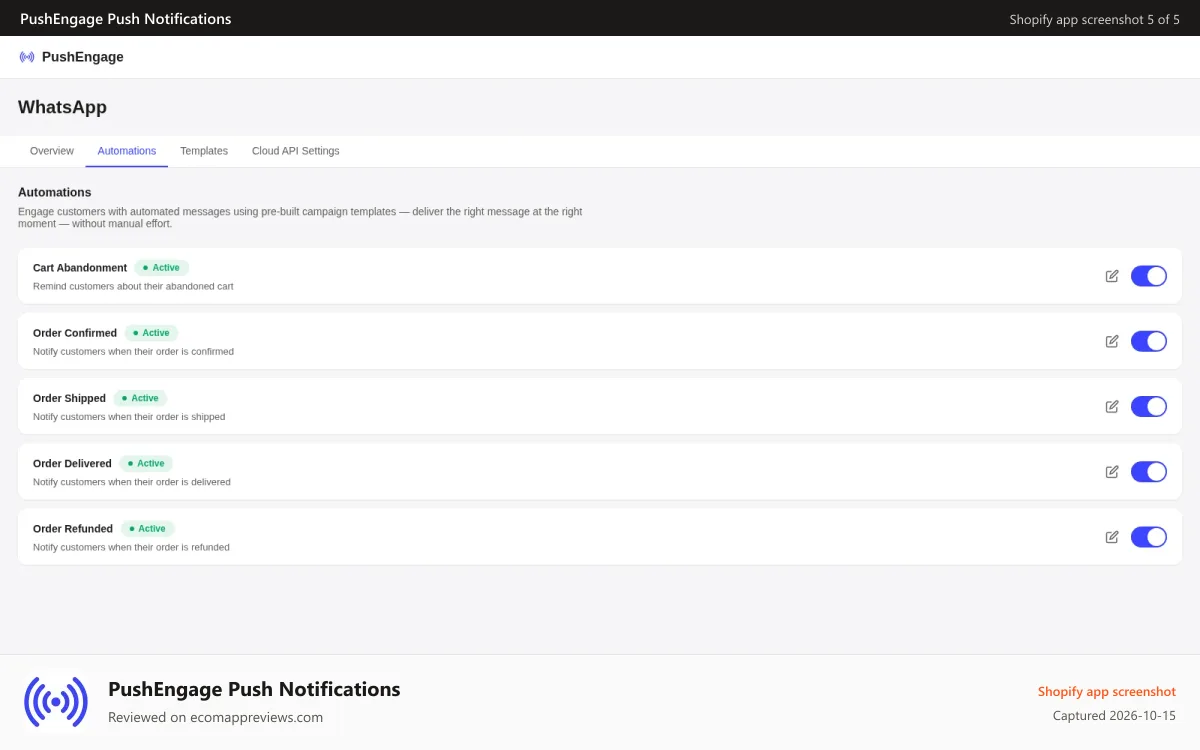Edit the Order Shipped automation
Image resolution: width=1200 pixels, height=750 pixels.
[1112, 406]
